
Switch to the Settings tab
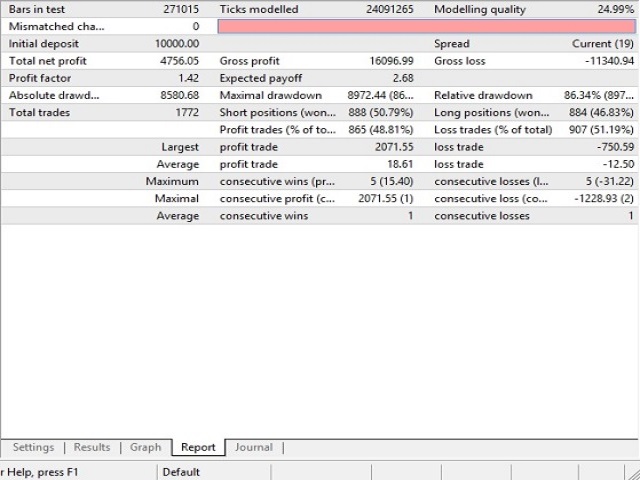[33, 448]
